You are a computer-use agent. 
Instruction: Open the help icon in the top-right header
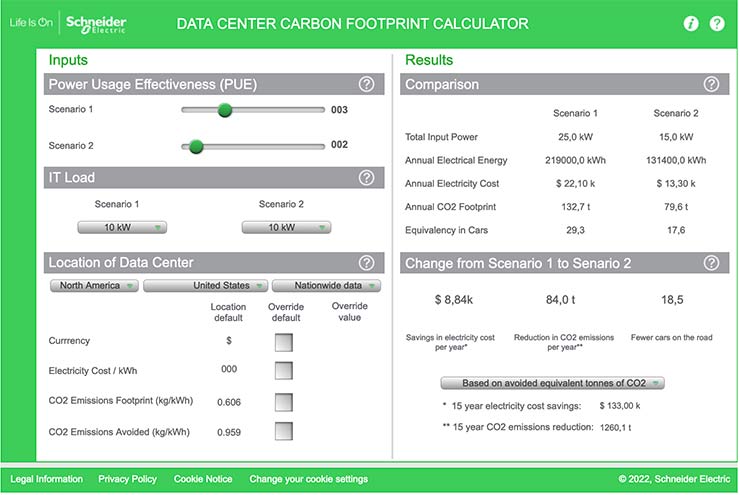point(717,24)
